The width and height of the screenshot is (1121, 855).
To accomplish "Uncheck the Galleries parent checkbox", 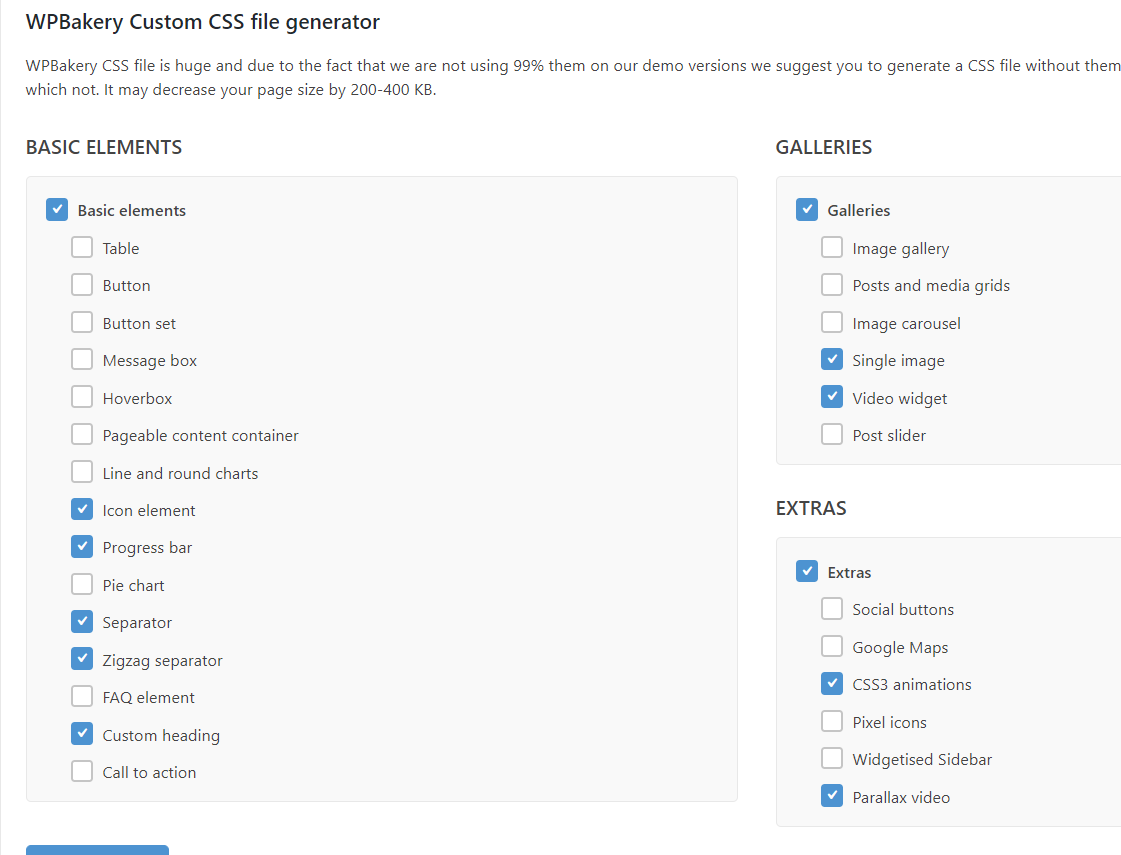I will coord(807,210).
